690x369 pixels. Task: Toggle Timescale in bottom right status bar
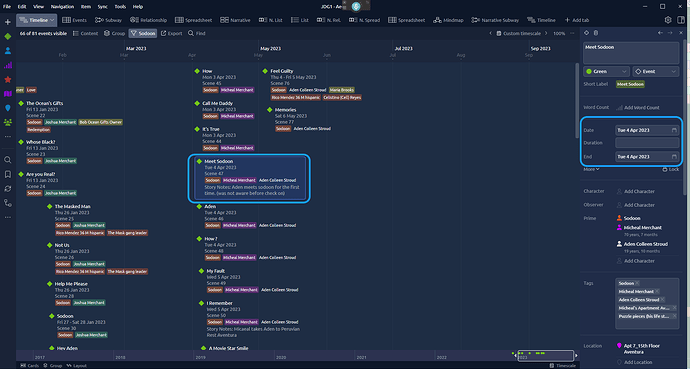562,365
